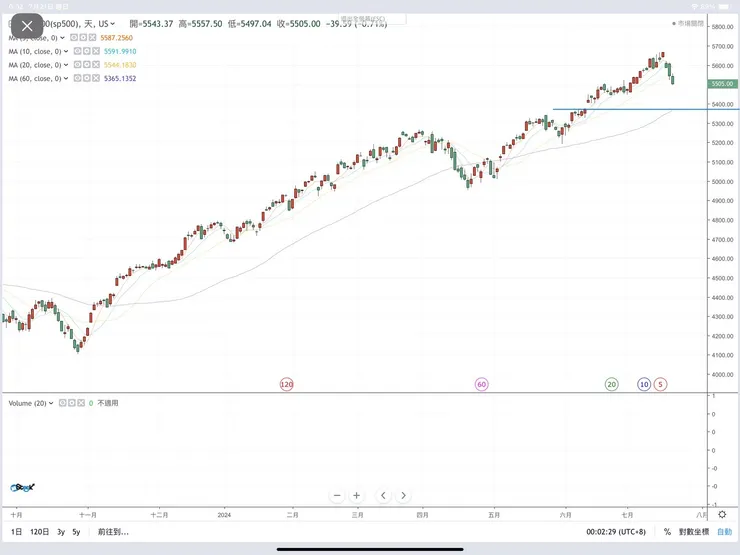Toggle percentage scale with % button
Screen dimensions: 740x555
pyautogui.click(x=667, y=532)
